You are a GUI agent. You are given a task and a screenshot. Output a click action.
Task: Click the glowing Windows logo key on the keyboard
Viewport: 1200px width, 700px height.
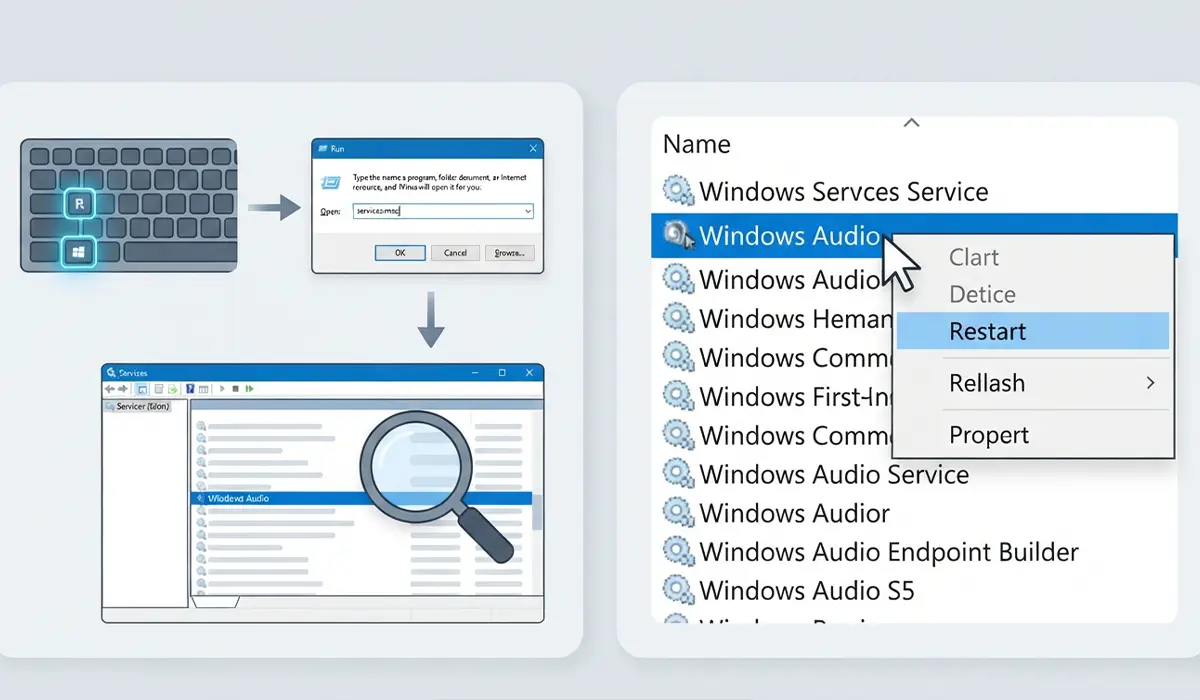point(79,251)
